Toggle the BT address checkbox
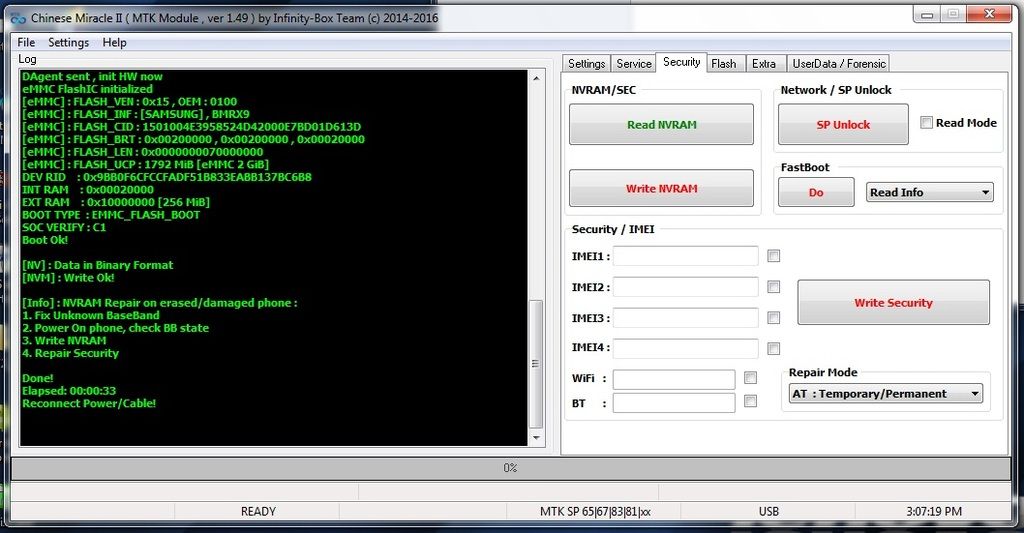This screenshot has width=1024, height=533. click(750, 401)
